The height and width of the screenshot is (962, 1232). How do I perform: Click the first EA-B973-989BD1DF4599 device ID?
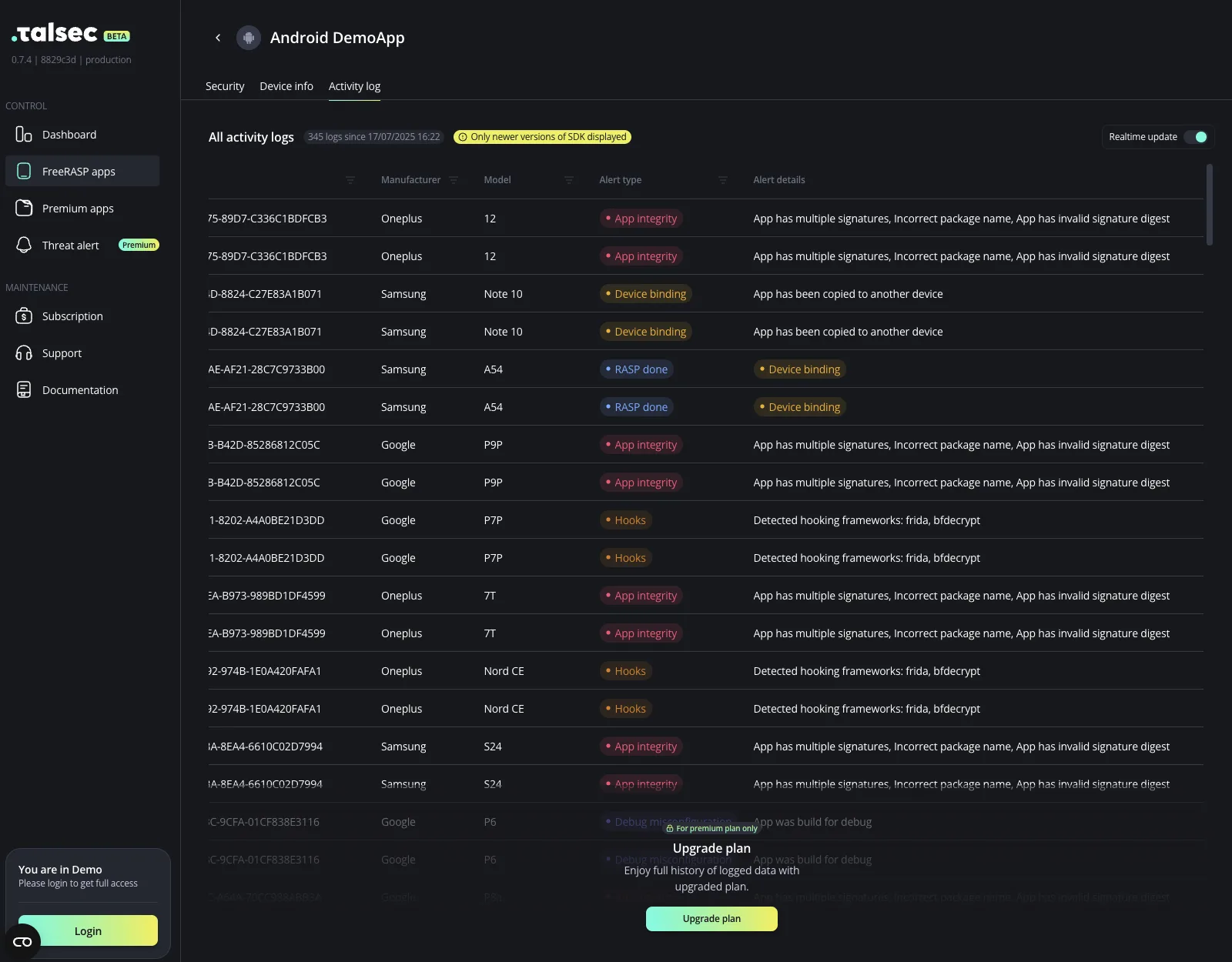pyautogui.click(x=267, y=596)
